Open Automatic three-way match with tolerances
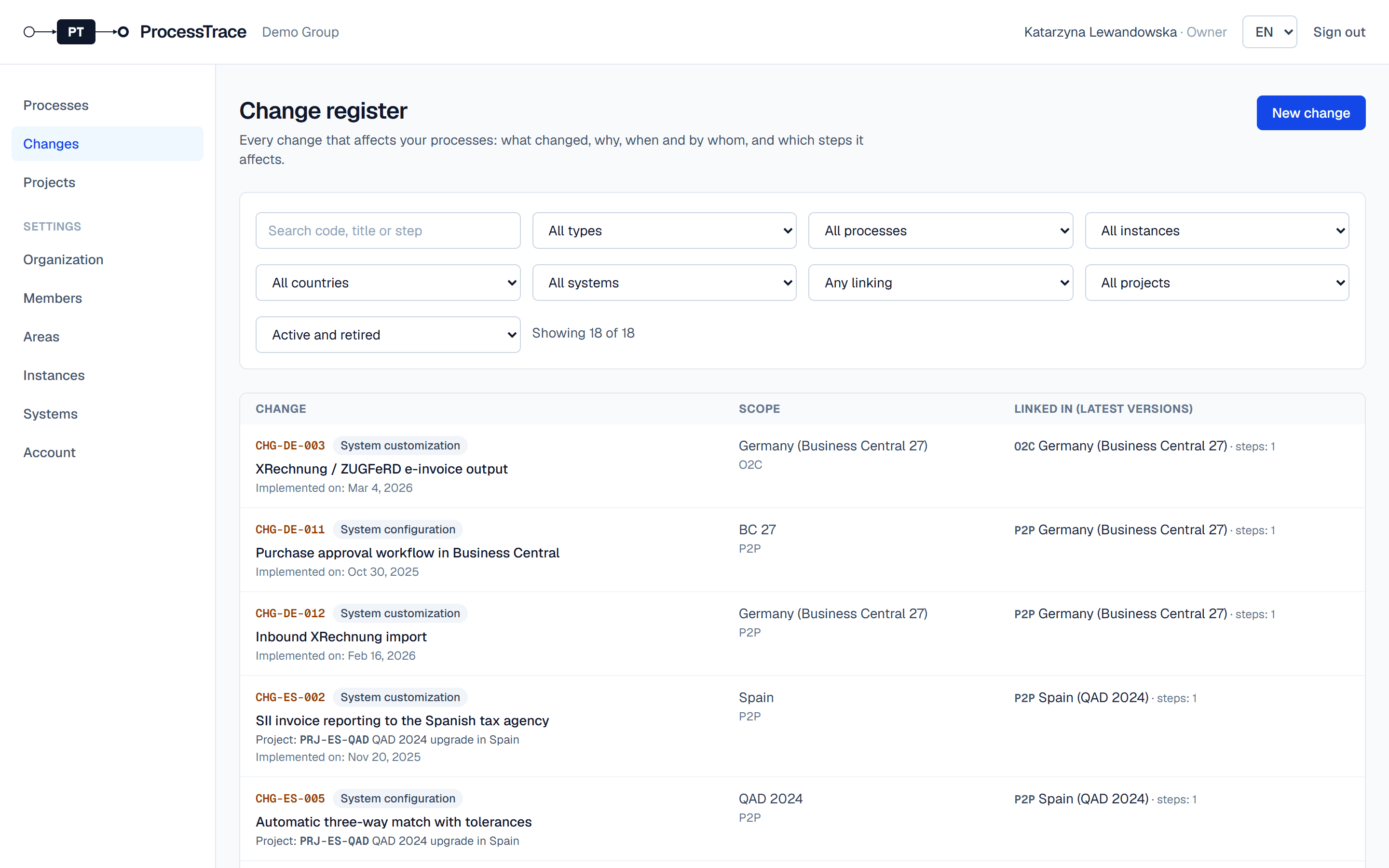This screenshot has height=868, width=1389. click(393, 822)
